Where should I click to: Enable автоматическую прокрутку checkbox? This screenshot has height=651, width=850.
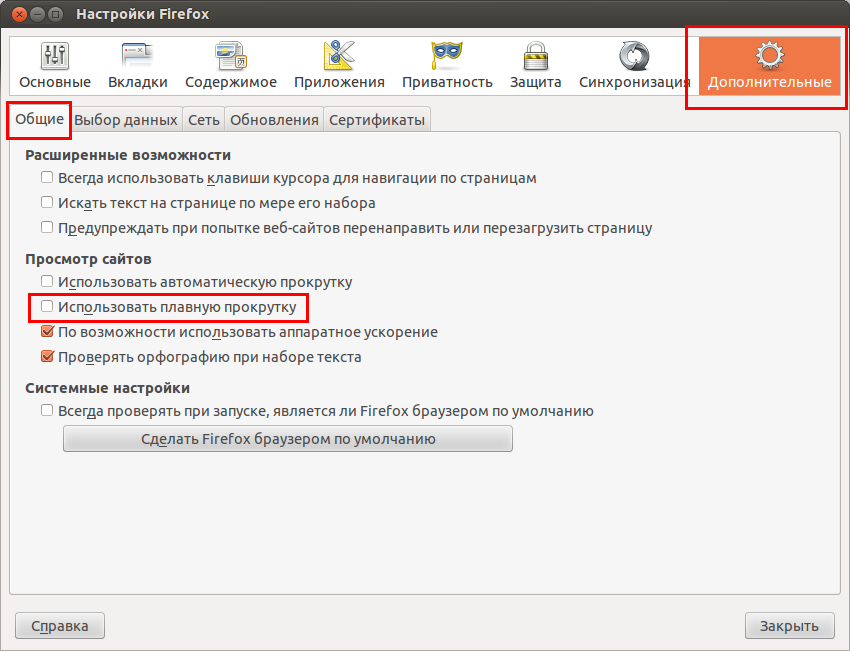(x=47, y=281)
